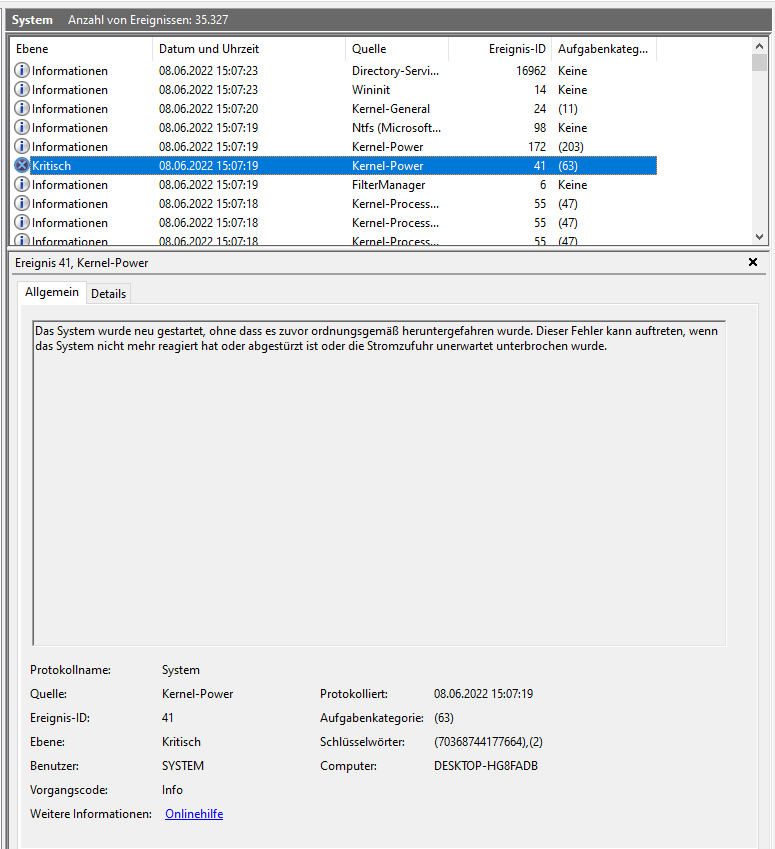
Task: Click Aufgabenkategorie value (63) in details
Action: 444,718
